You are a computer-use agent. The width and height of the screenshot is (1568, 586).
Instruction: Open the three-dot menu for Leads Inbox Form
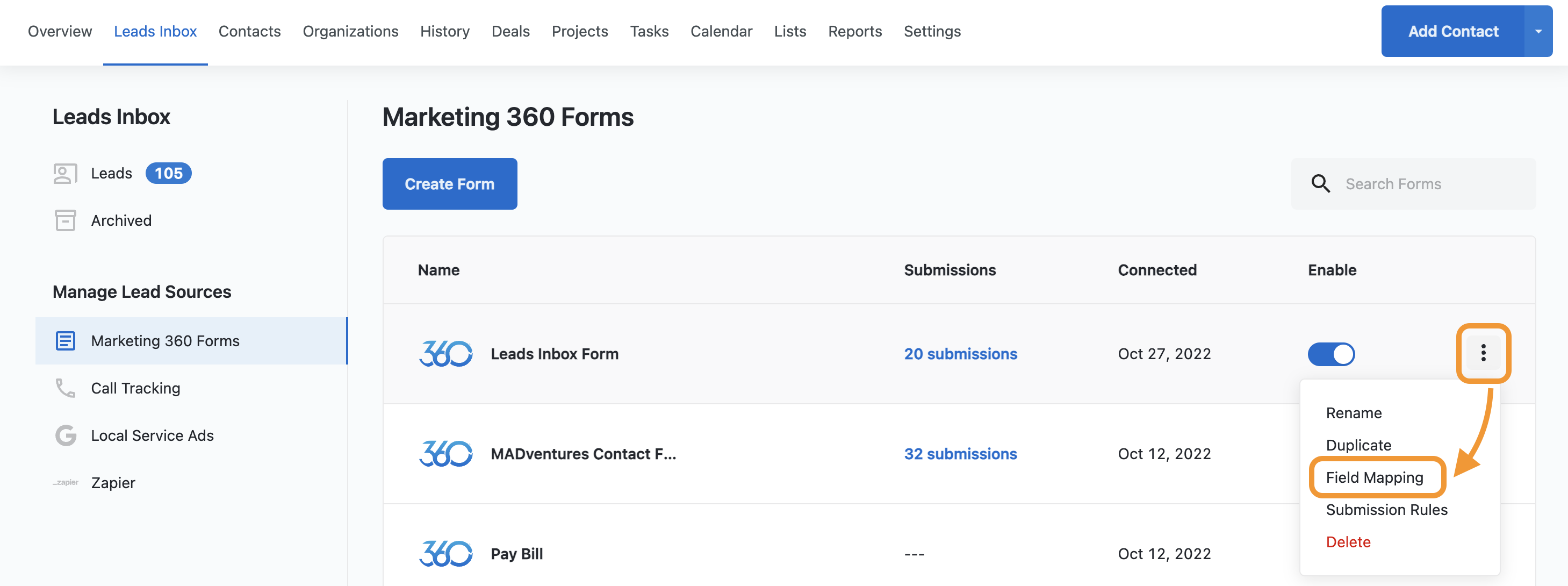(x=1483, y=353)
